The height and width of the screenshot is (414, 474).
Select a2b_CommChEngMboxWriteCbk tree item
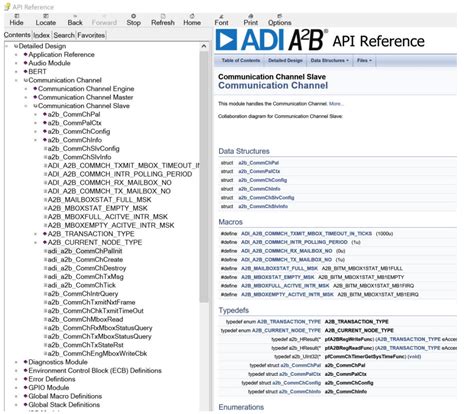pos(97,353)
